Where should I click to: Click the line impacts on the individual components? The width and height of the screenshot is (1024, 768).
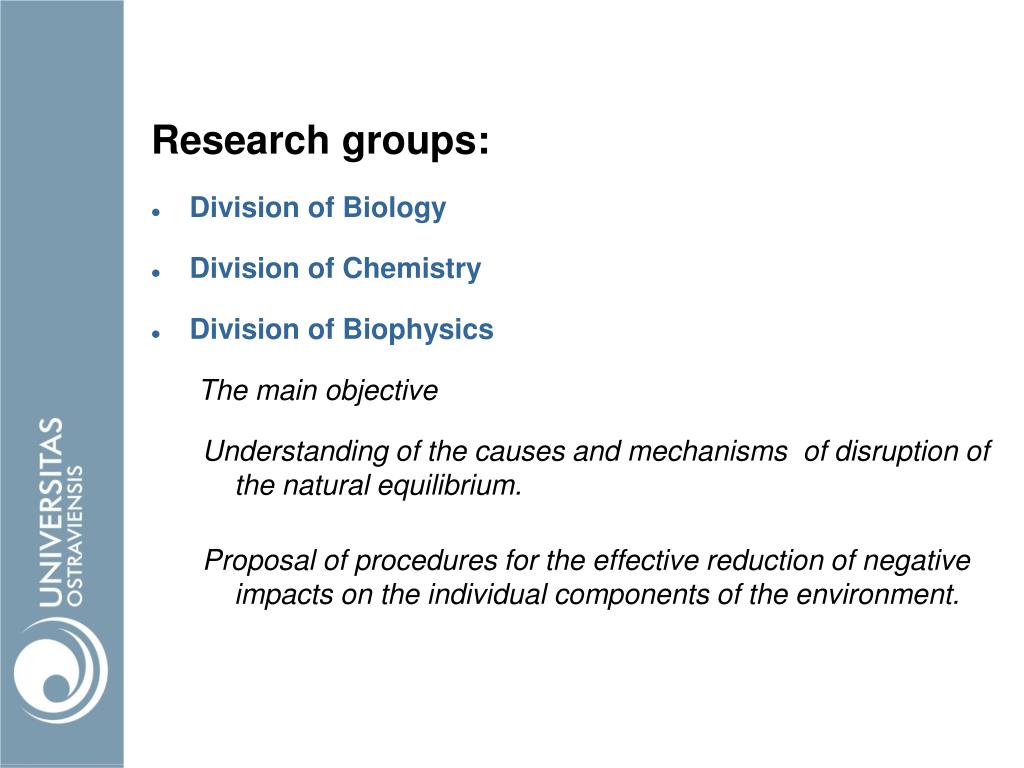(597, 595)
